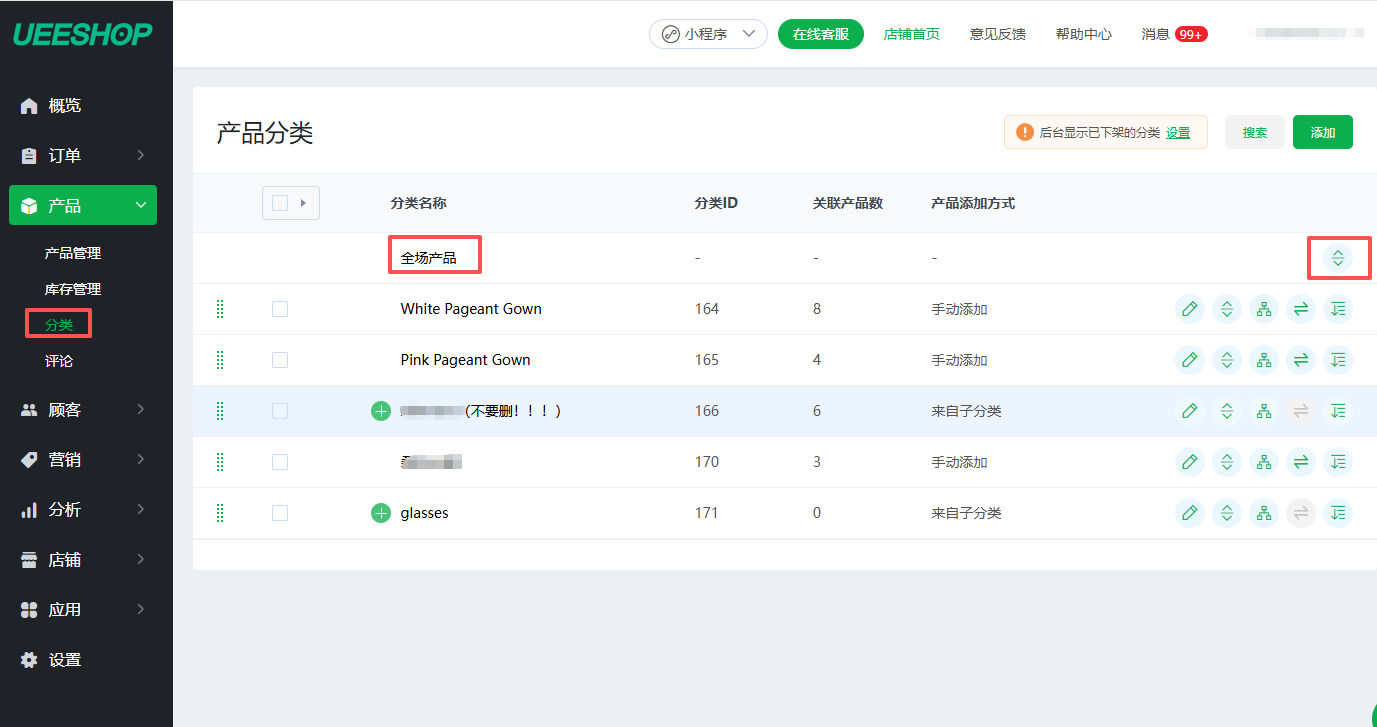1377x727 pixels.
Task: Toggle the select-all checkbox in table header
Action: coord(280,203)
